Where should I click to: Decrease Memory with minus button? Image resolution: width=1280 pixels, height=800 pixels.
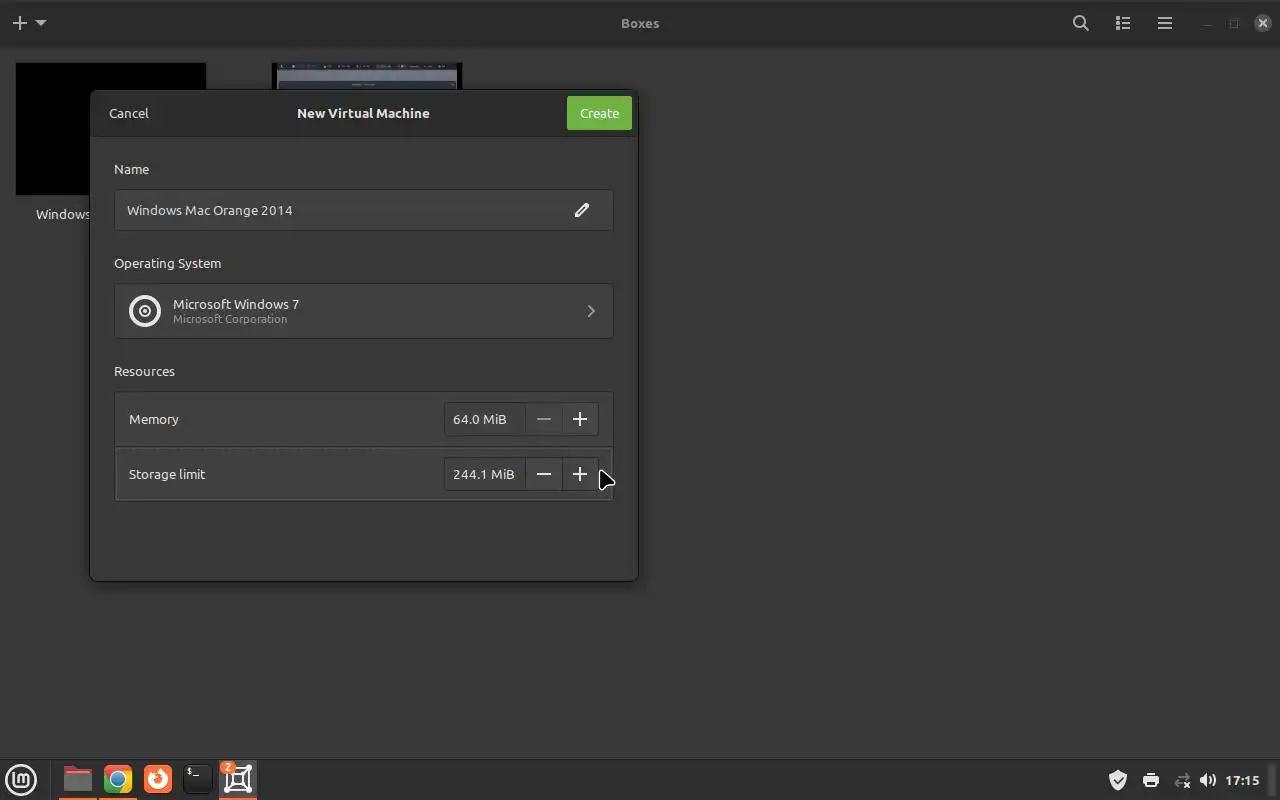[544, 419]
